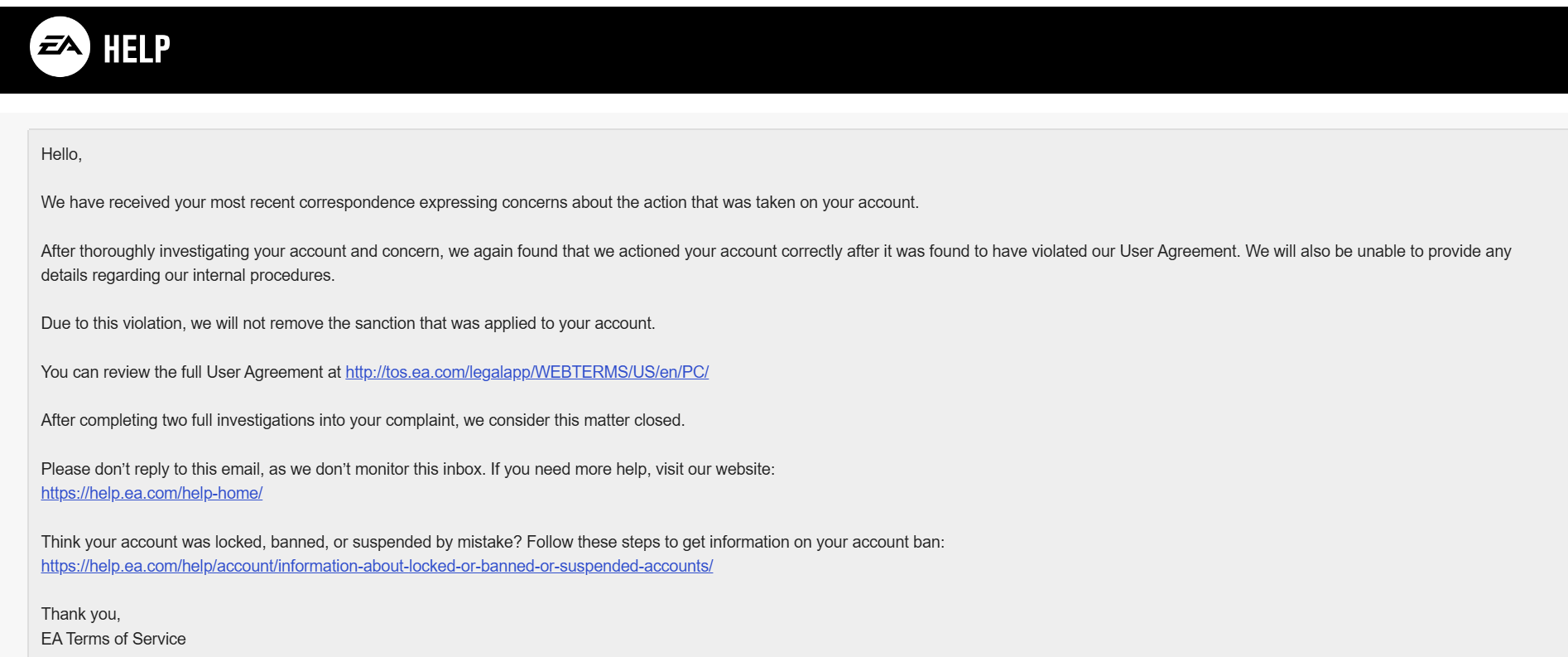Click the "EA Terms of Service" signature
Image resolution: width=1568 pixels, height=657 pixels.
click(x=113, y=639)
